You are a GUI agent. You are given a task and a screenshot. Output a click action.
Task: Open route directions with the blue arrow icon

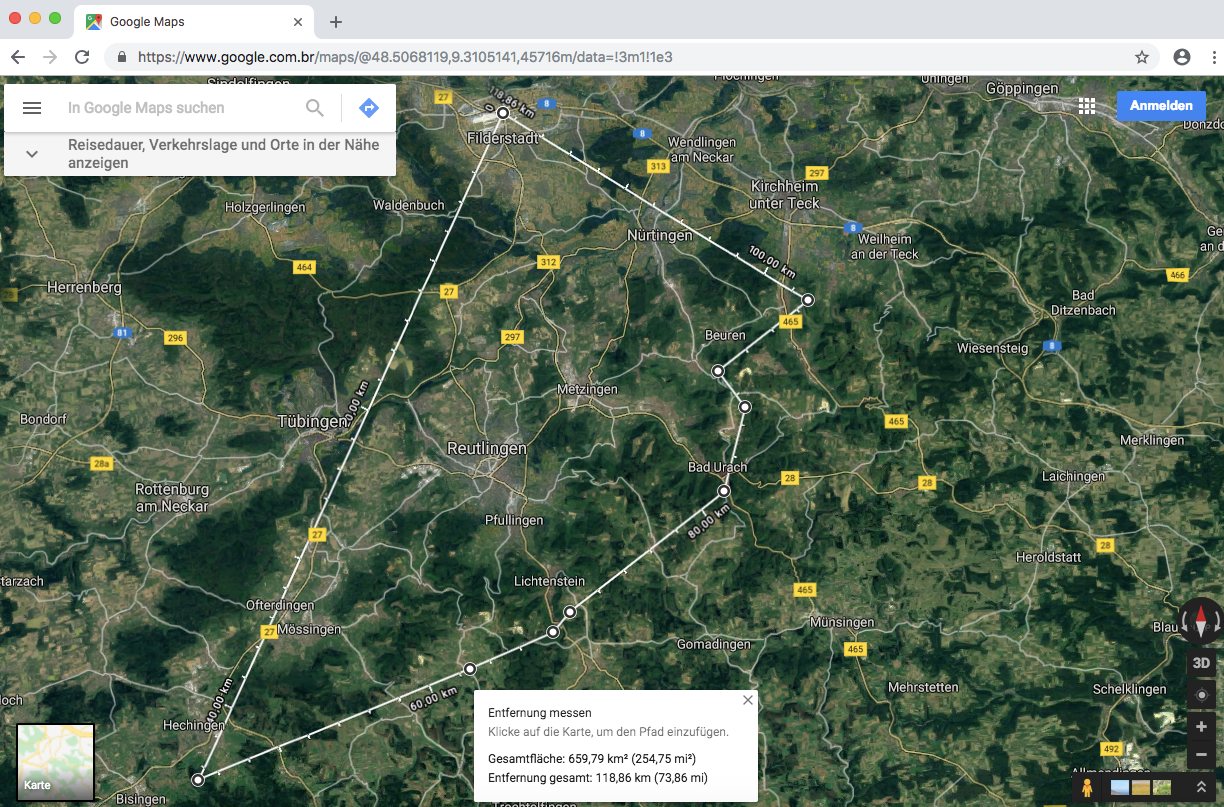coord(369,108)
